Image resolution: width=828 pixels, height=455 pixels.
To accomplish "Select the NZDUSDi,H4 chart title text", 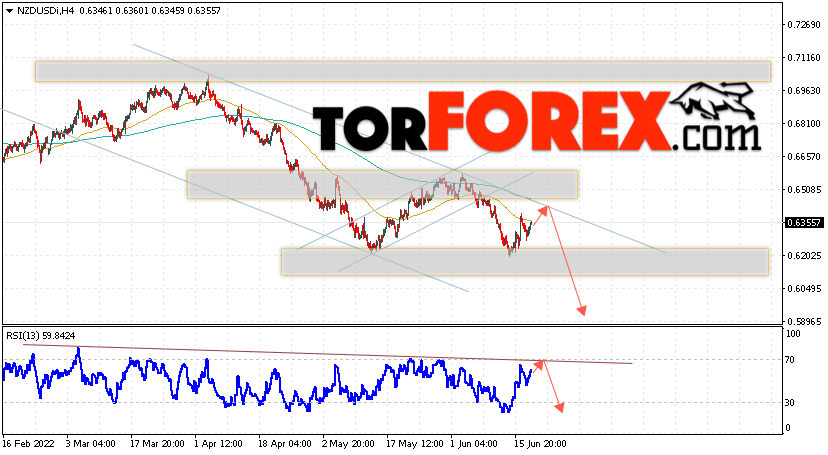I will 44,11.
